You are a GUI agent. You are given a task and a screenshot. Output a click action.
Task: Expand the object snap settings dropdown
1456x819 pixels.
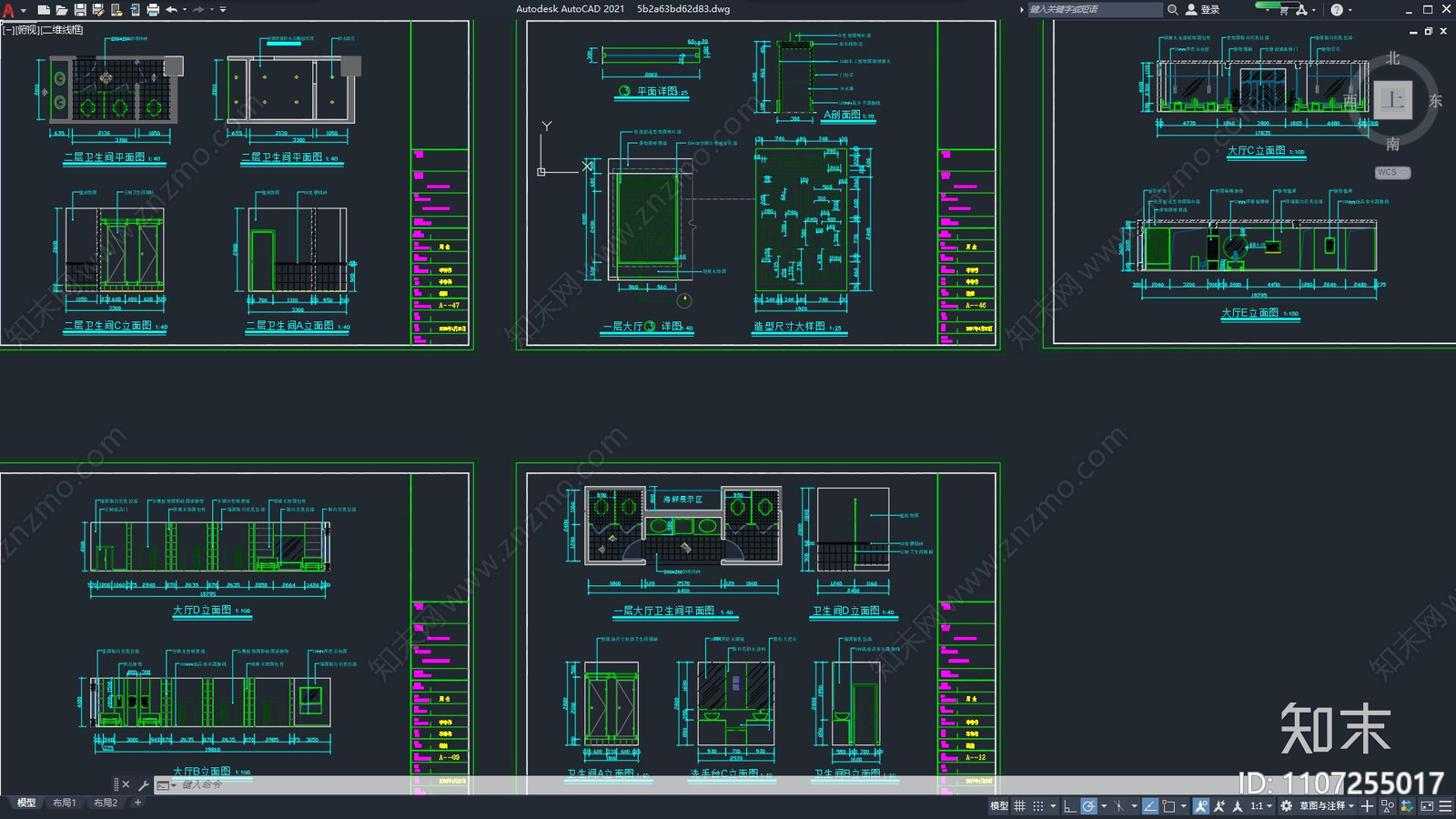1184,805
